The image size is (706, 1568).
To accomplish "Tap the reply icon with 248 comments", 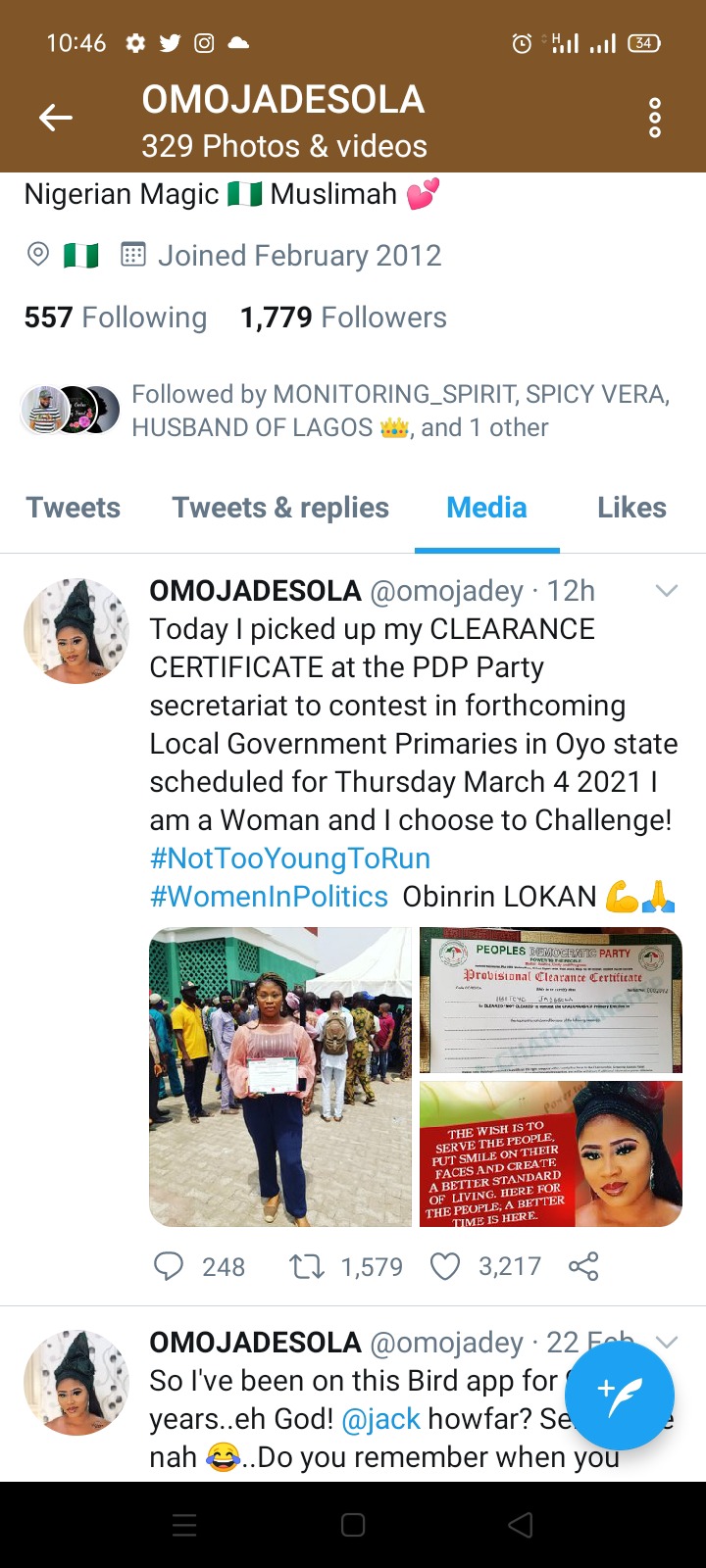I will (x=169, y=1266).
